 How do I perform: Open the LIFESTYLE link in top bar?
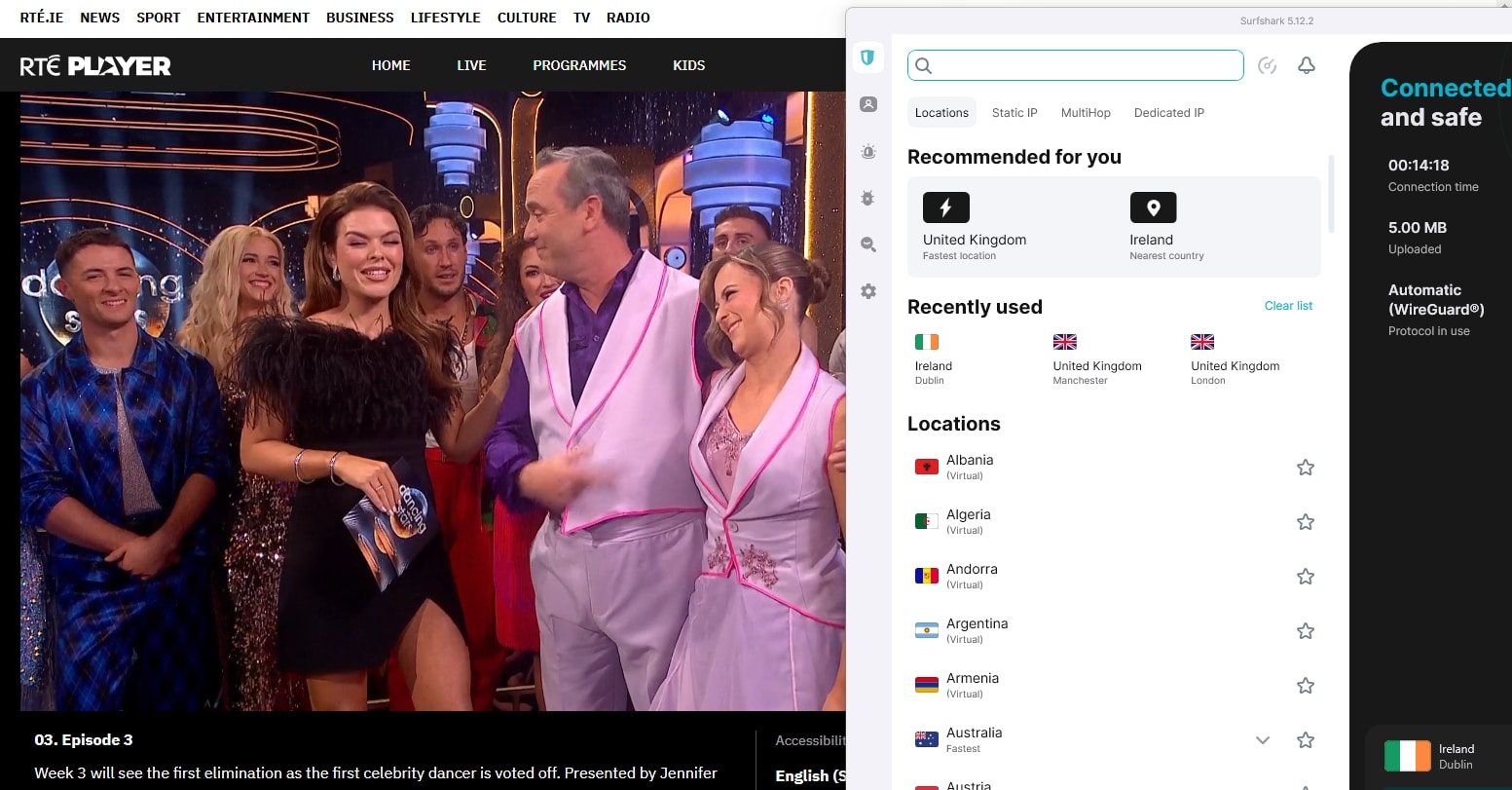coord(446,18)
